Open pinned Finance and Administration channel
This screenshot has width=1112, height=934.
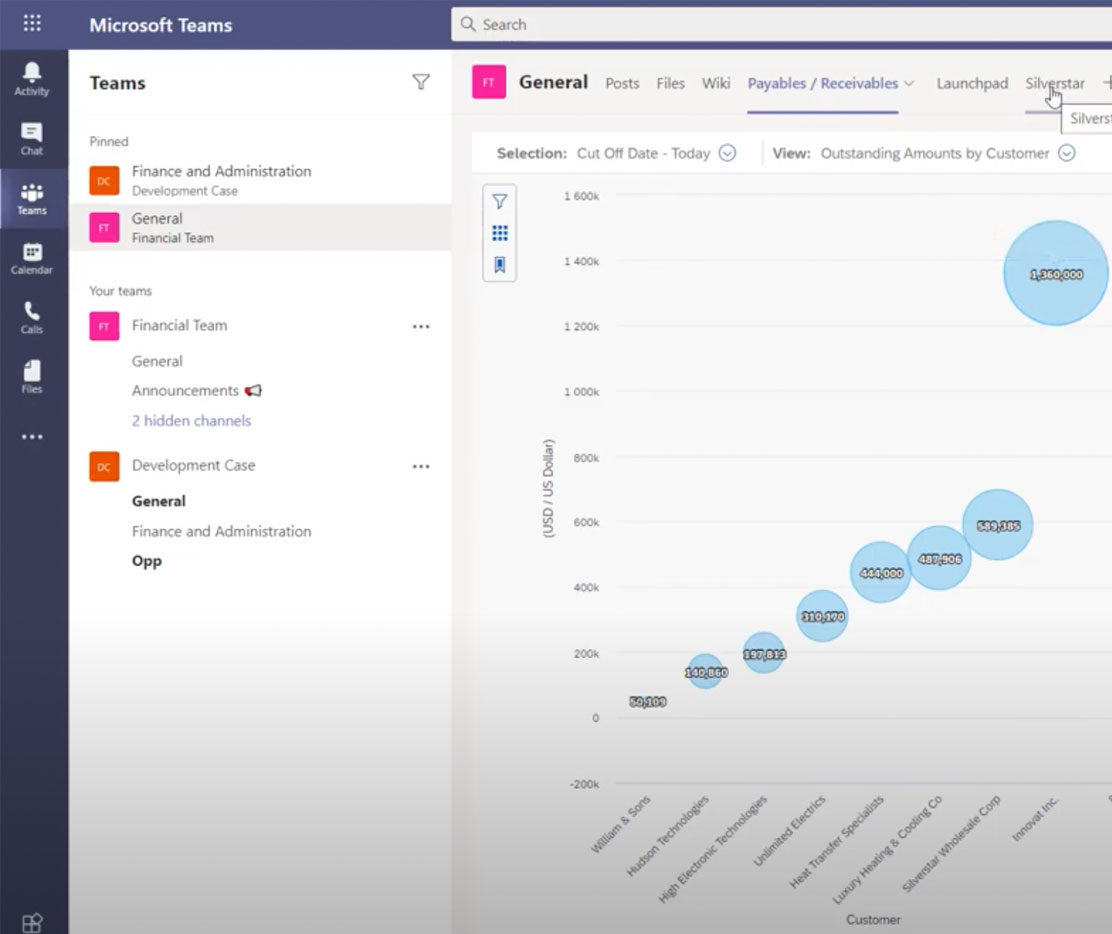point(260,180)
